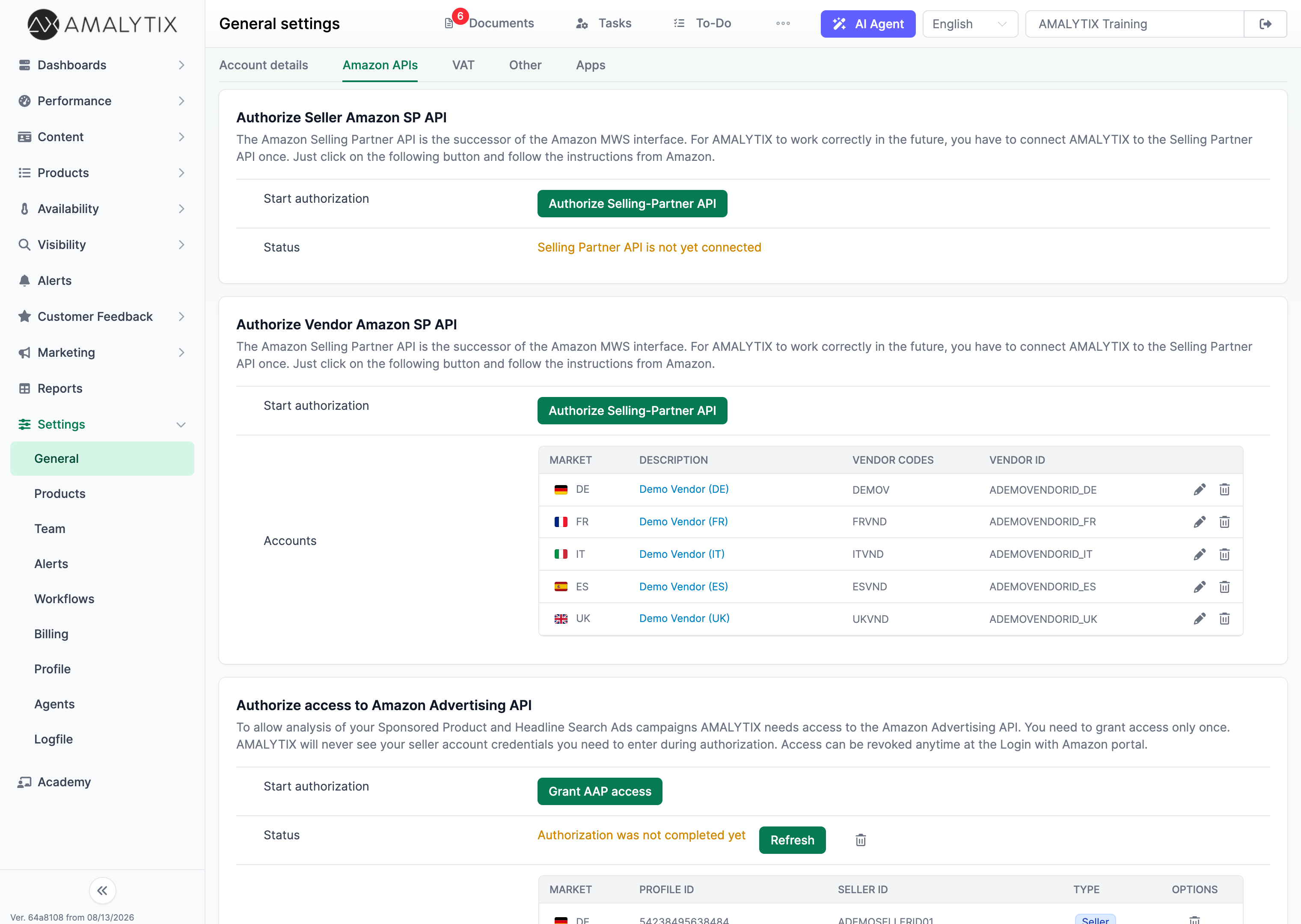Image resolution: width=1301 pixels, height=924 pixels.
Task: Authorize Selling-Partner API for Vendor
Action: click(x=632, y=410)
